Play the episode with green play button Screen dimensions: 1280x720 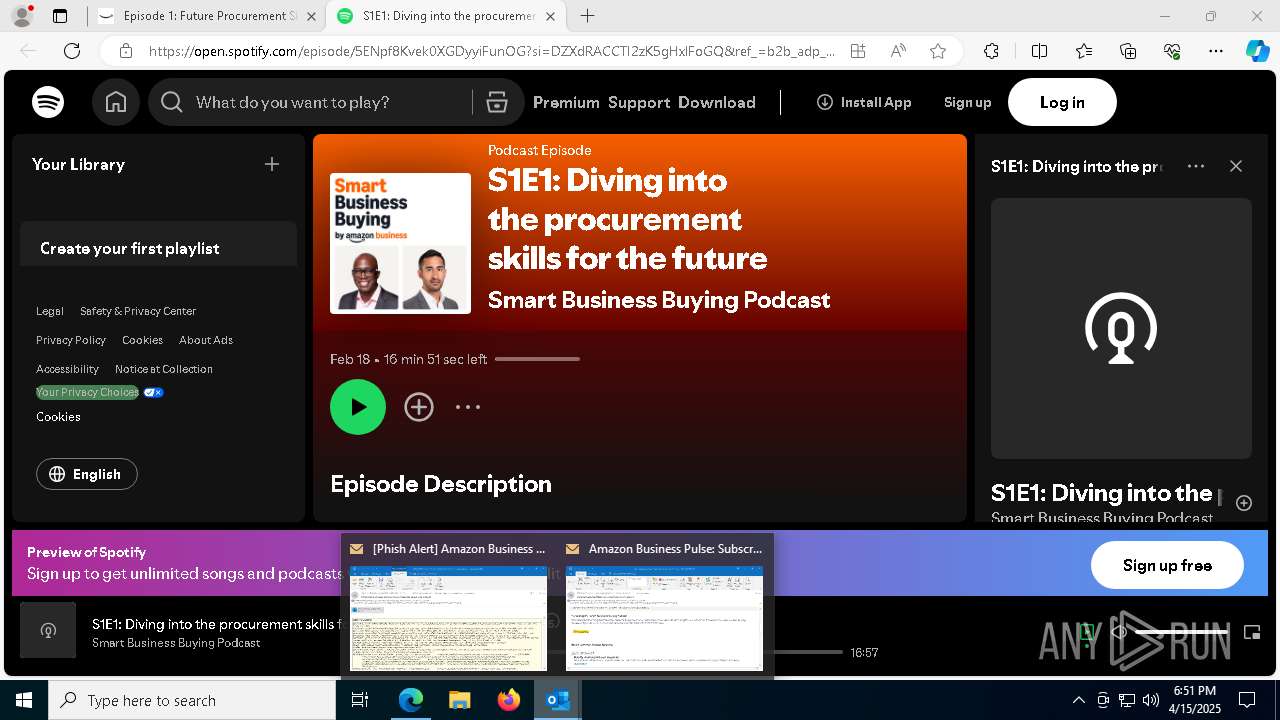(x=358, y=407)
